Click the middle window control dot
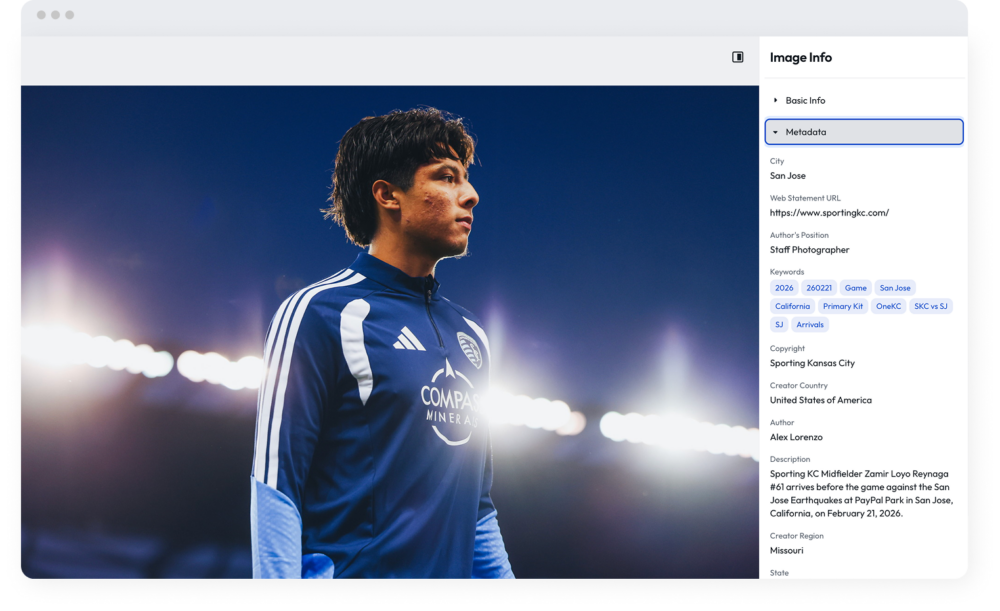 (x=55, y=15)
